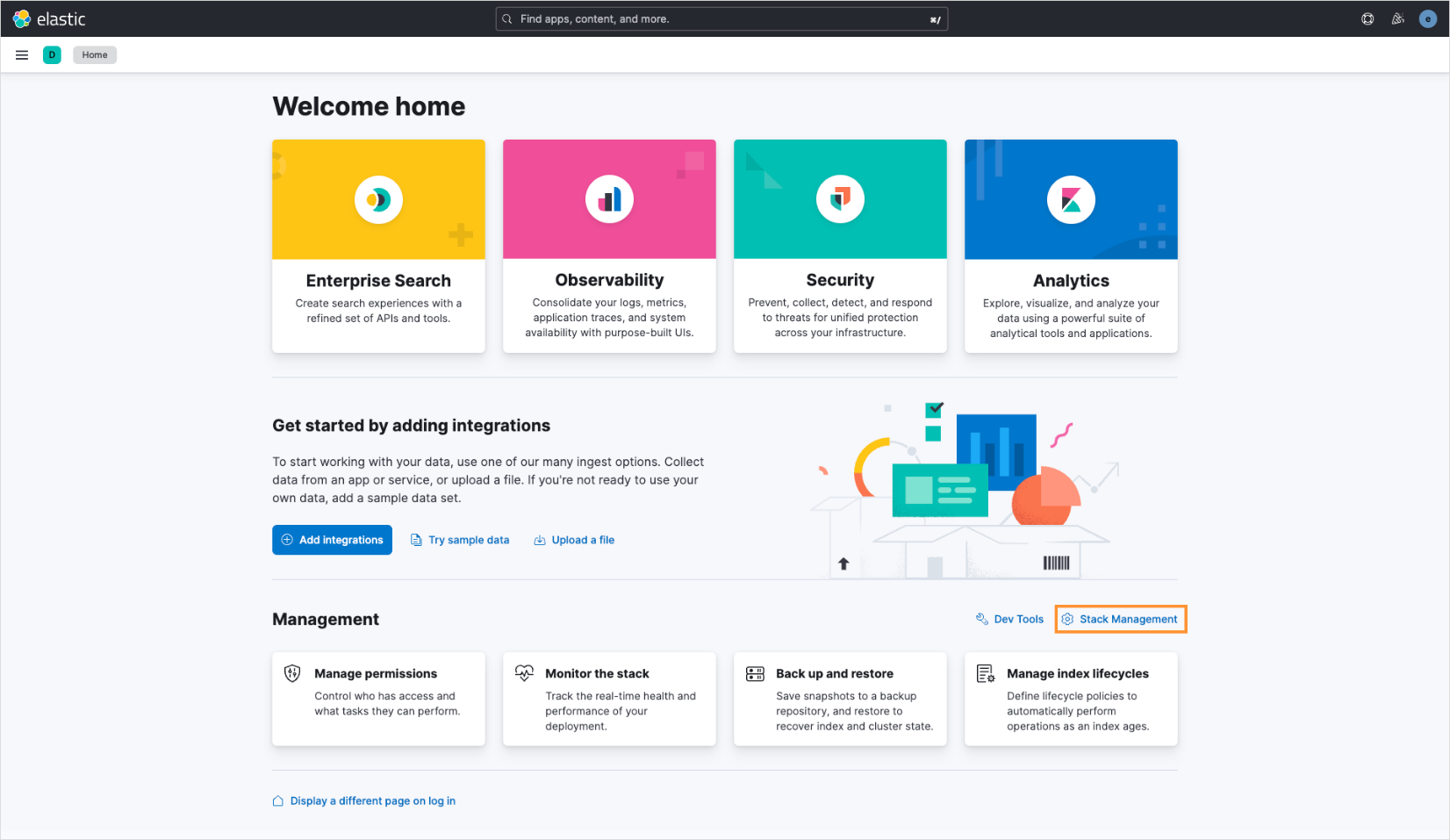The height and width of the screenshot is (840, 1450).
Task: Click Display a different page on log in
Action: tap(372, 801)
